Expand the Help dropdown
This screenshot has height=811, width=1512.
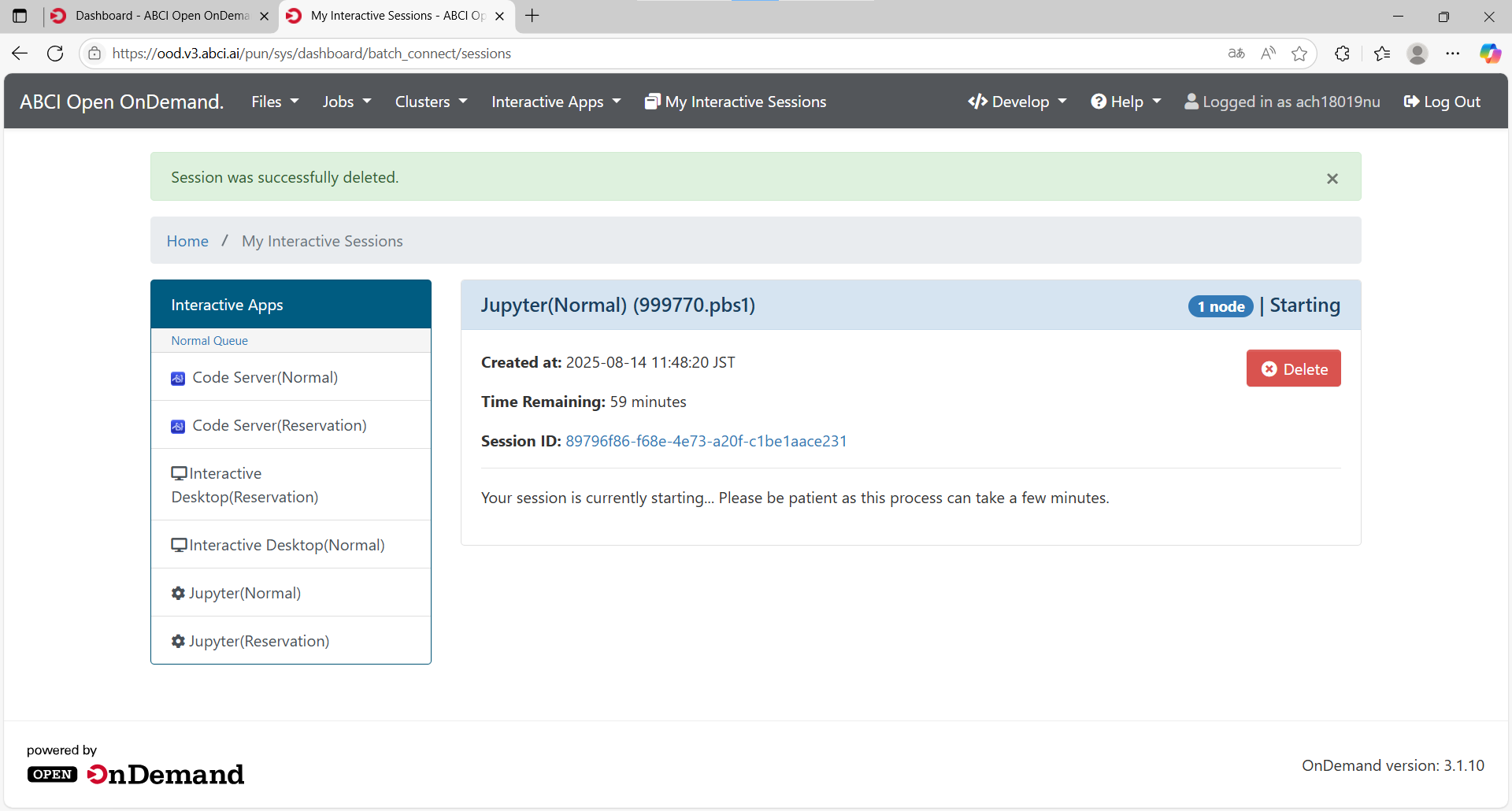(x=1126, y=102)
